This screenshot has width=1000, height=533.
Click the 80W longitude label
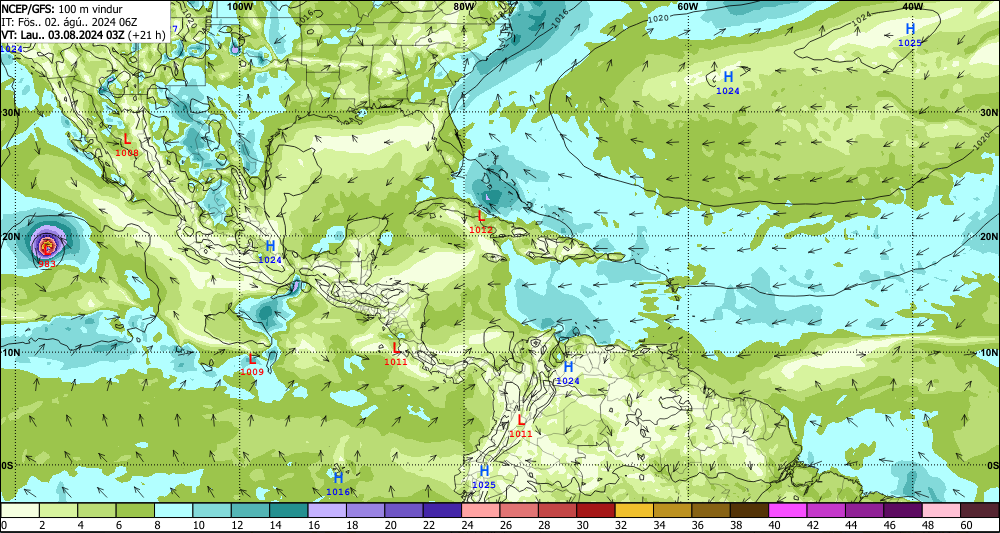click(464, 6)
